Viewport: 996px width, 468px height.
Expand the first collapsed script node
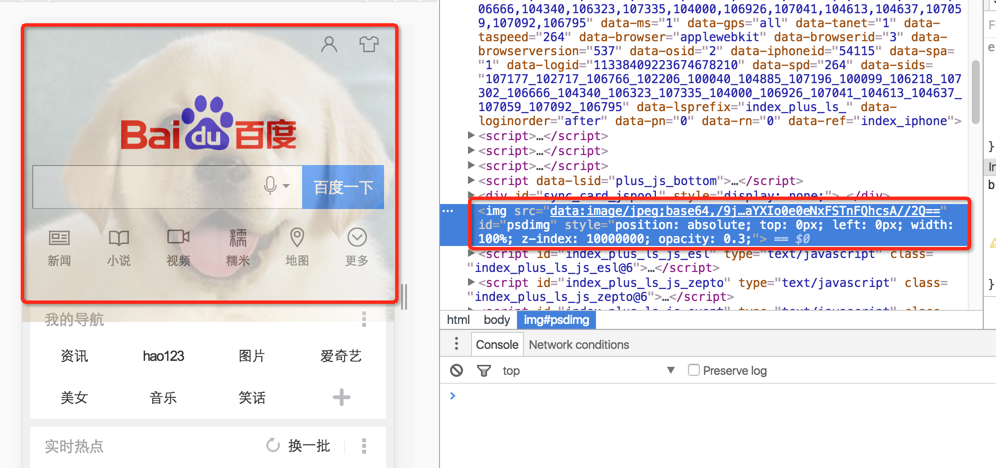pos(471,135)
